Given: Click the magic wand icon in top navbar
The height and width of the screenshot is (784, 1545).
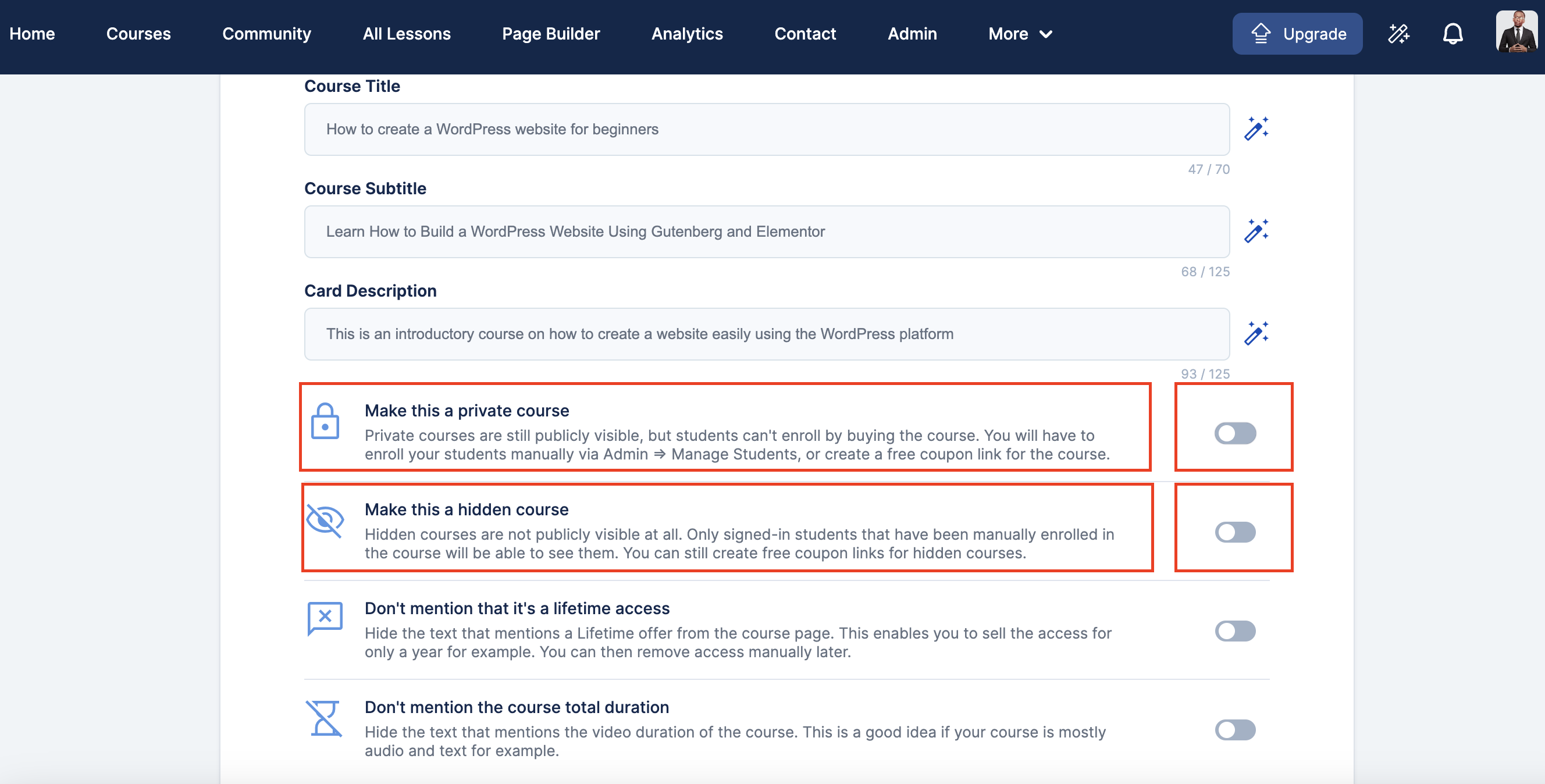Looking at the screenshot, I should 1398,34.
